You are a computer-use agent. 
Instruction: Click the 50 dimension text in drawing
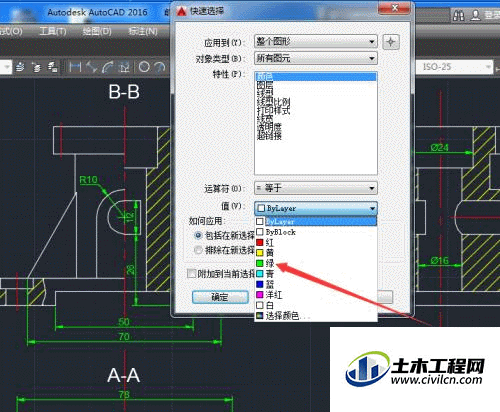pyautogui.click(x=124, y=322)
